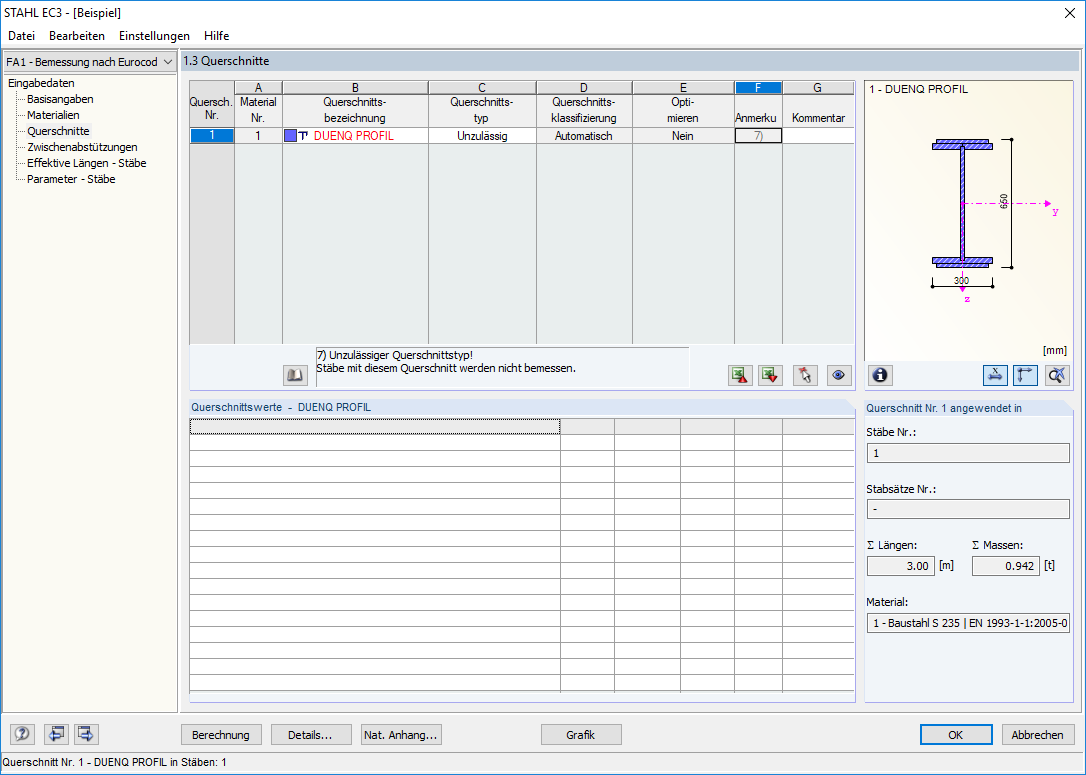1086x775 pixels.
Task: Select Effektive Längen - Stäbe in navigator
Action: pos(87,163)
